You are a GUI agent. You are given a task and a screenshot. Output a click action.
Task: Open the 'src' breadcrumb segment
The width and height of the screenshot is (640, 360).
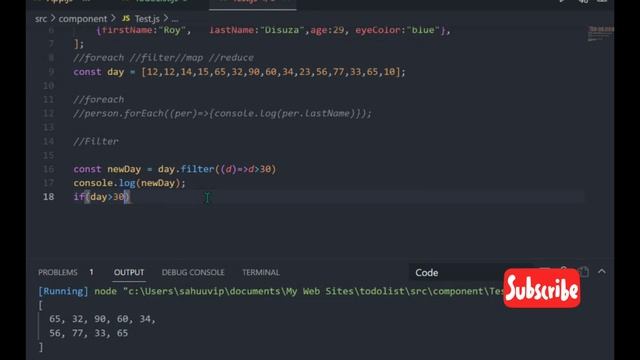tap(41, 19)
